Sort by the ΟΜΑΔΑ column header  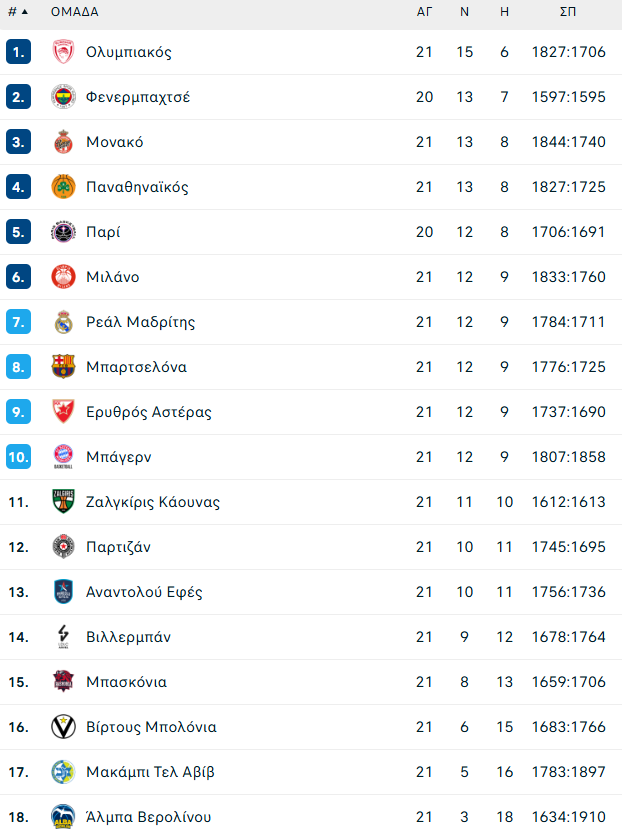(x=75, y=12)
